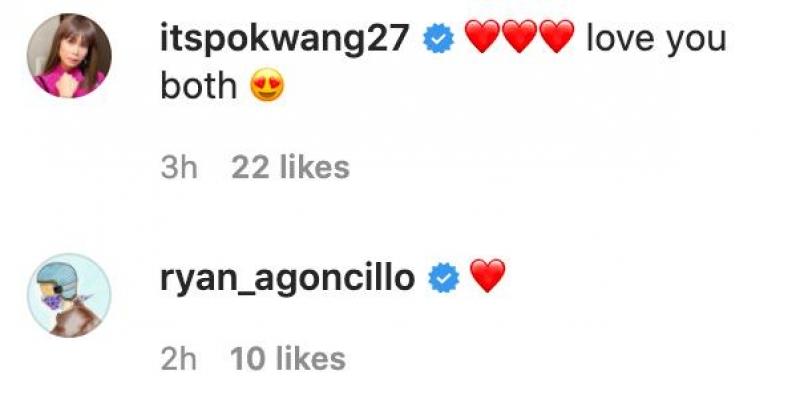Click verified badge next to ryan_agoncillo
Screen dimensions: 800x415
pos(443,278)
